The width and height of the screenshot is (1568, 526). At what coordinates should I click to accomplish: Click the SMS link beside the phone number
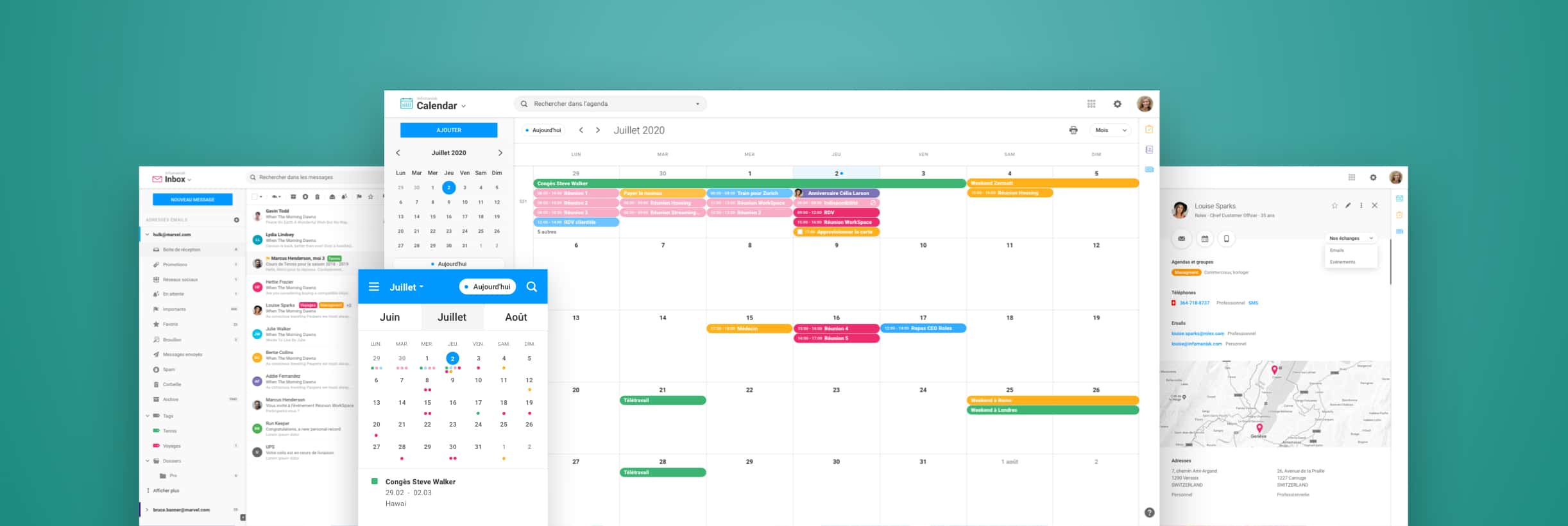(x=1253, y=303)
